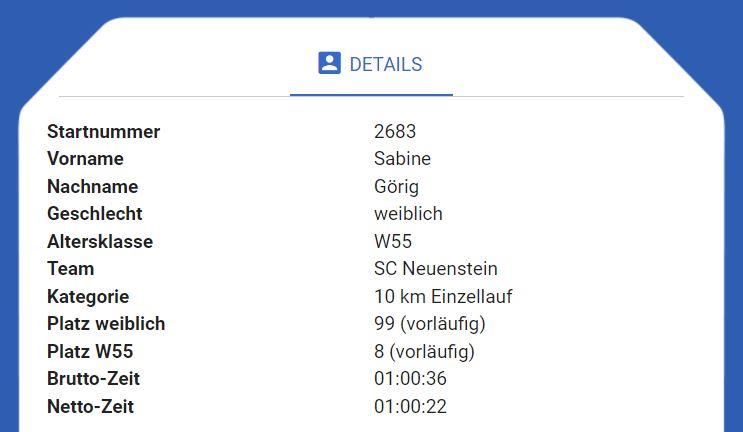Viewport: 743px width, 432px height.
Task: Click the Platz W55 label
Action: point(90,351)
